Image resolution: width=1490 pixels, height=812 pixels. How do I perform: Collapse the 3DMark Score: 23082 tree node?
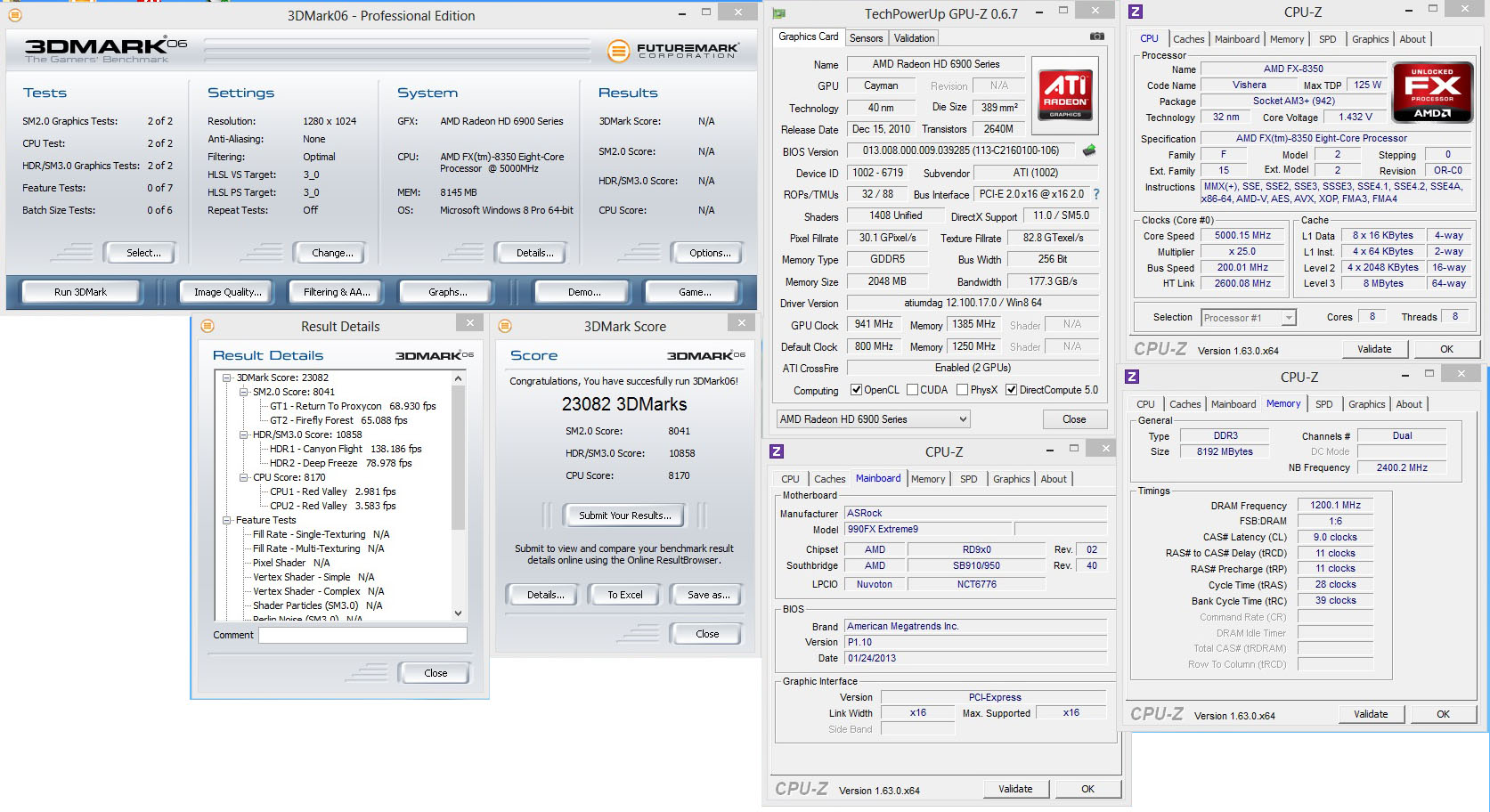[227, 378]
